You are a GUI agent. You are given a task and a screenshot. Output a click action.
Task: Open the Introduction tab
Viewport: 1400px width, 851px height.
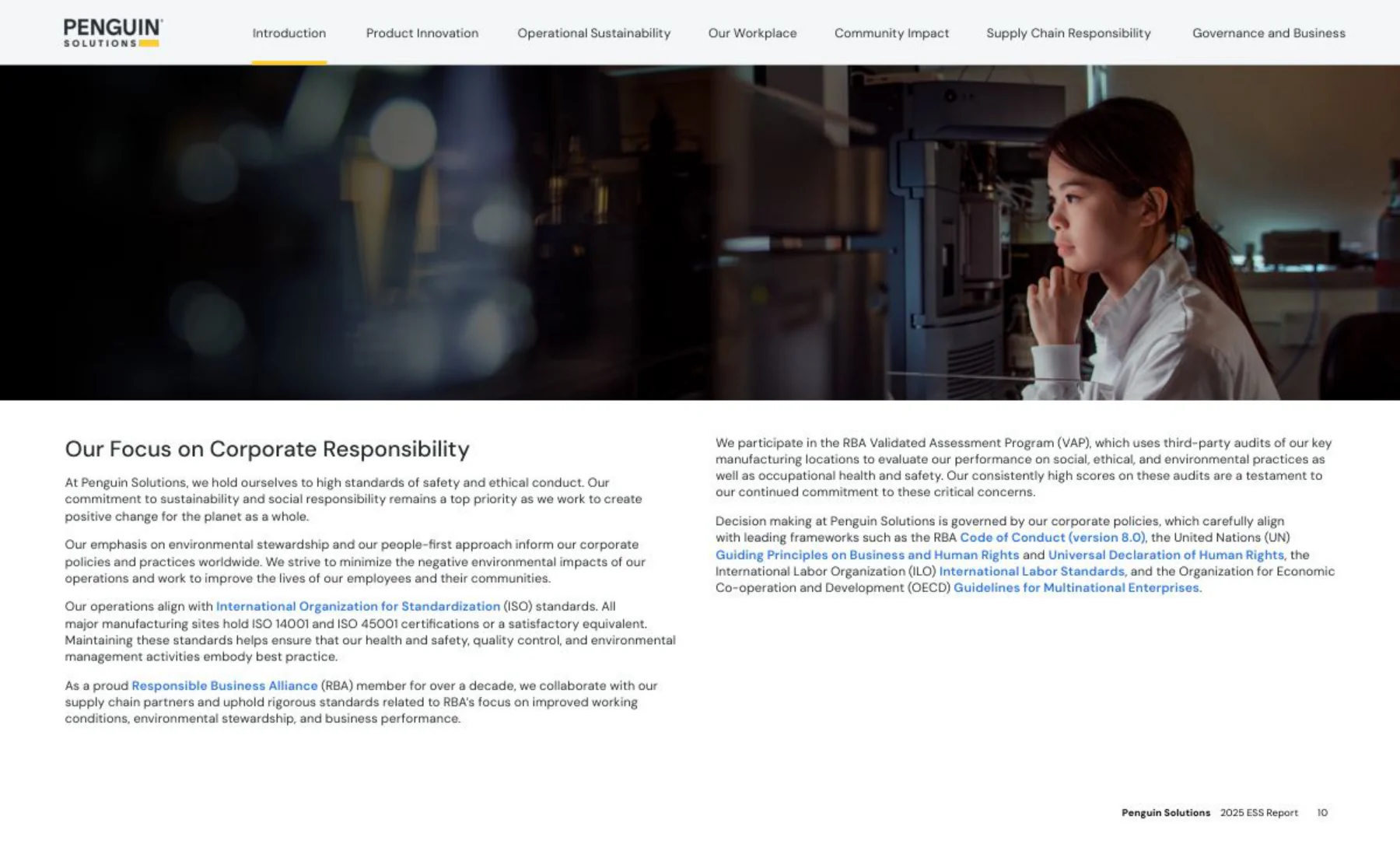[289, 33]
